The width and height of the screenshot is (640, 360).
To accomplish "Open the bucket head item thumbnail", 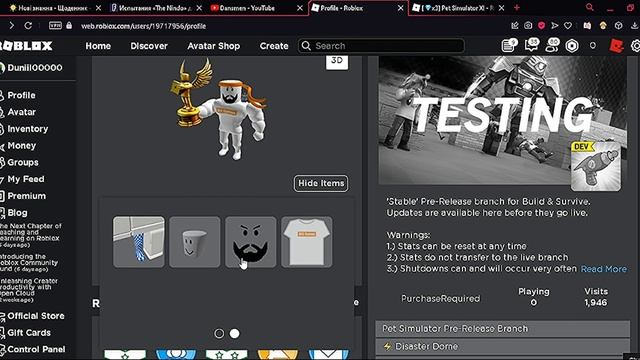I will pos(195,242).
